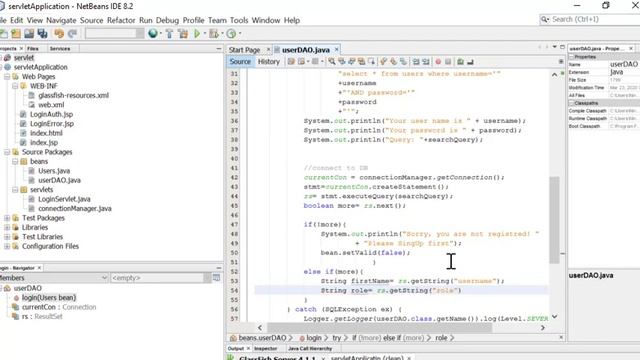The width and height of the screenshot is (640, 360).
Task: Expand the Test Libraries node
Action: (7, 237)
